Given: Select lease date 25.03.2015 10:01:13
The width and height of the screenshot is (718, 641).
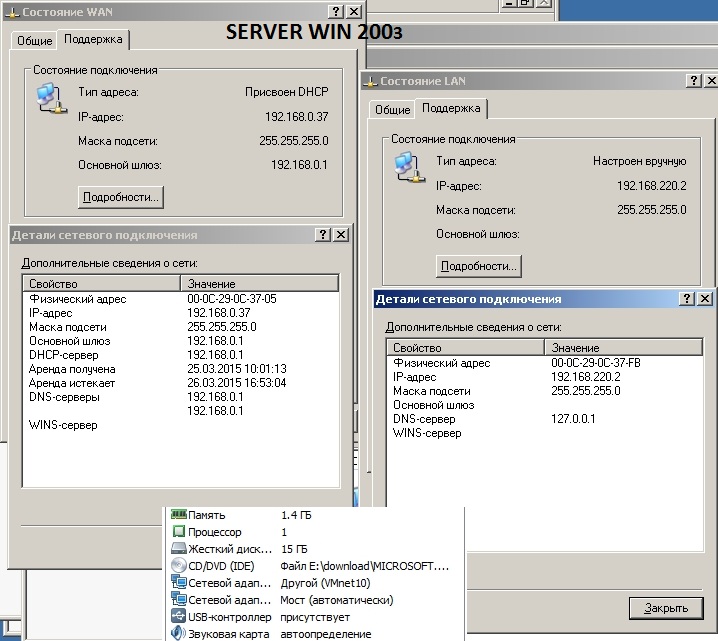Looking at the screenshot, I should tap(237, 369).
